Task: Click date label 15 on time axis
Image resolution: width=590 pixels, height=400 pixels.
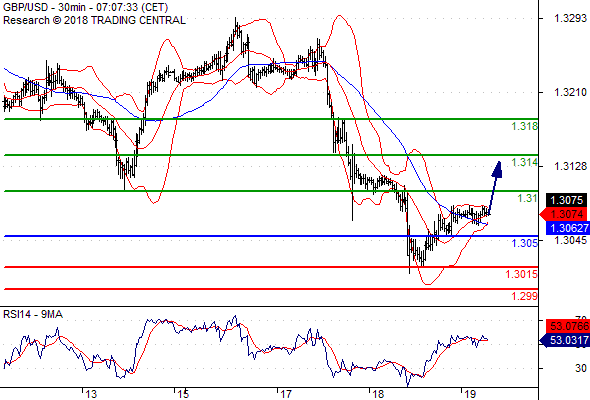Action: coord(183,394)
